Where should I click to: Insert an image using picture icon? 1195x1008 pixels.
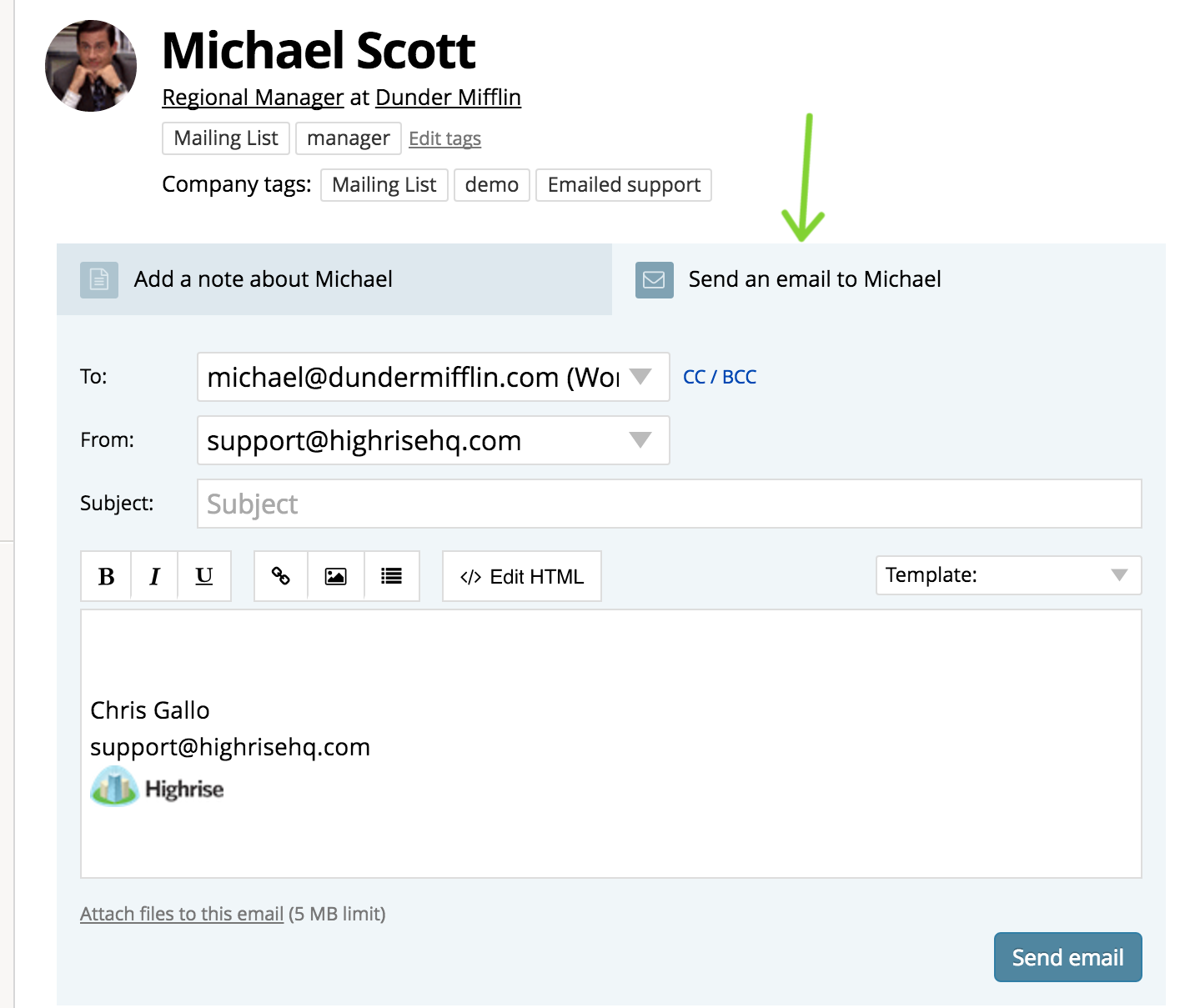[x=336, y=576]
